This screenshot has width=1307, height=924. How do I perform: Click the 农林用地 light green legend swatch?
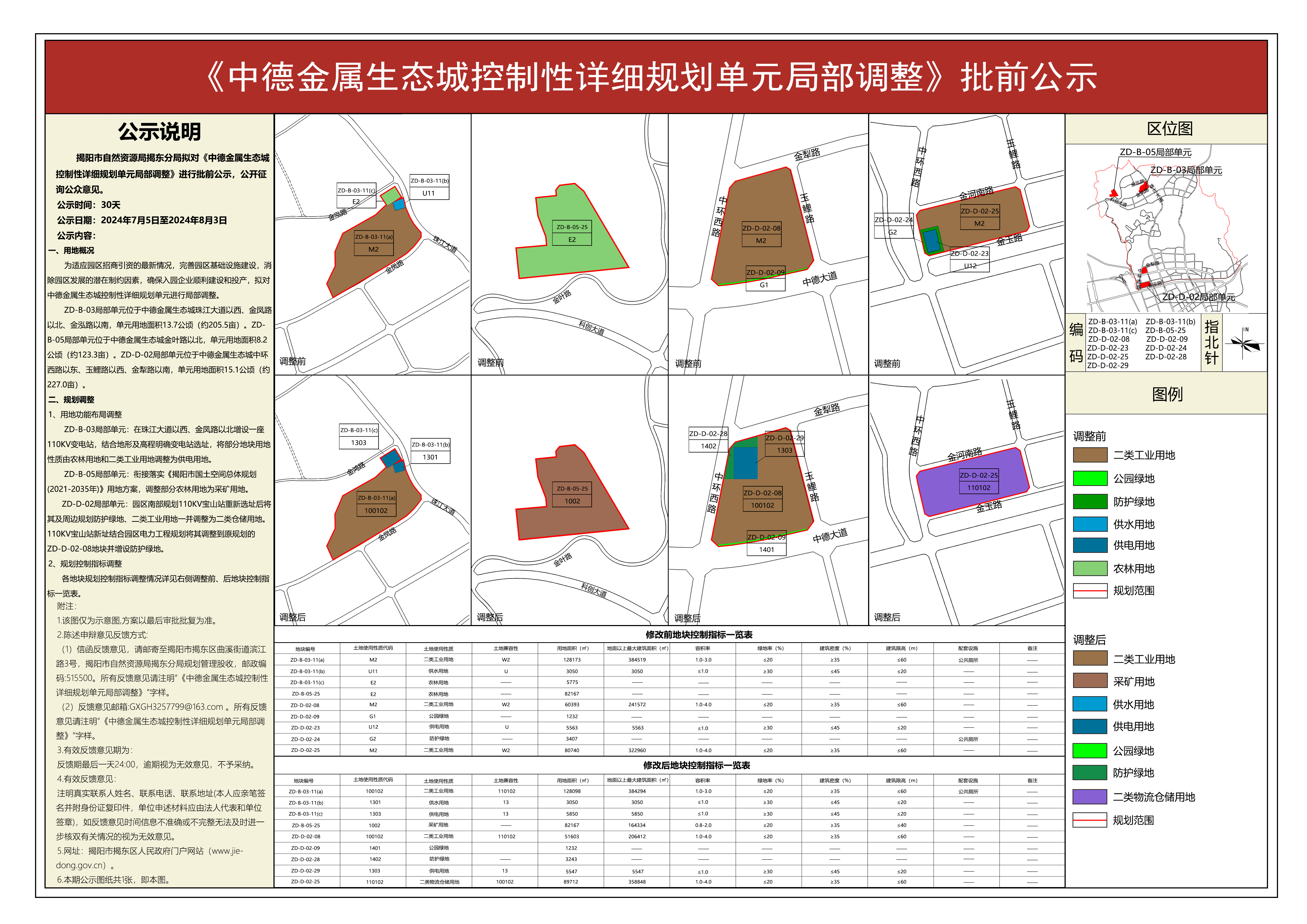1090,568
